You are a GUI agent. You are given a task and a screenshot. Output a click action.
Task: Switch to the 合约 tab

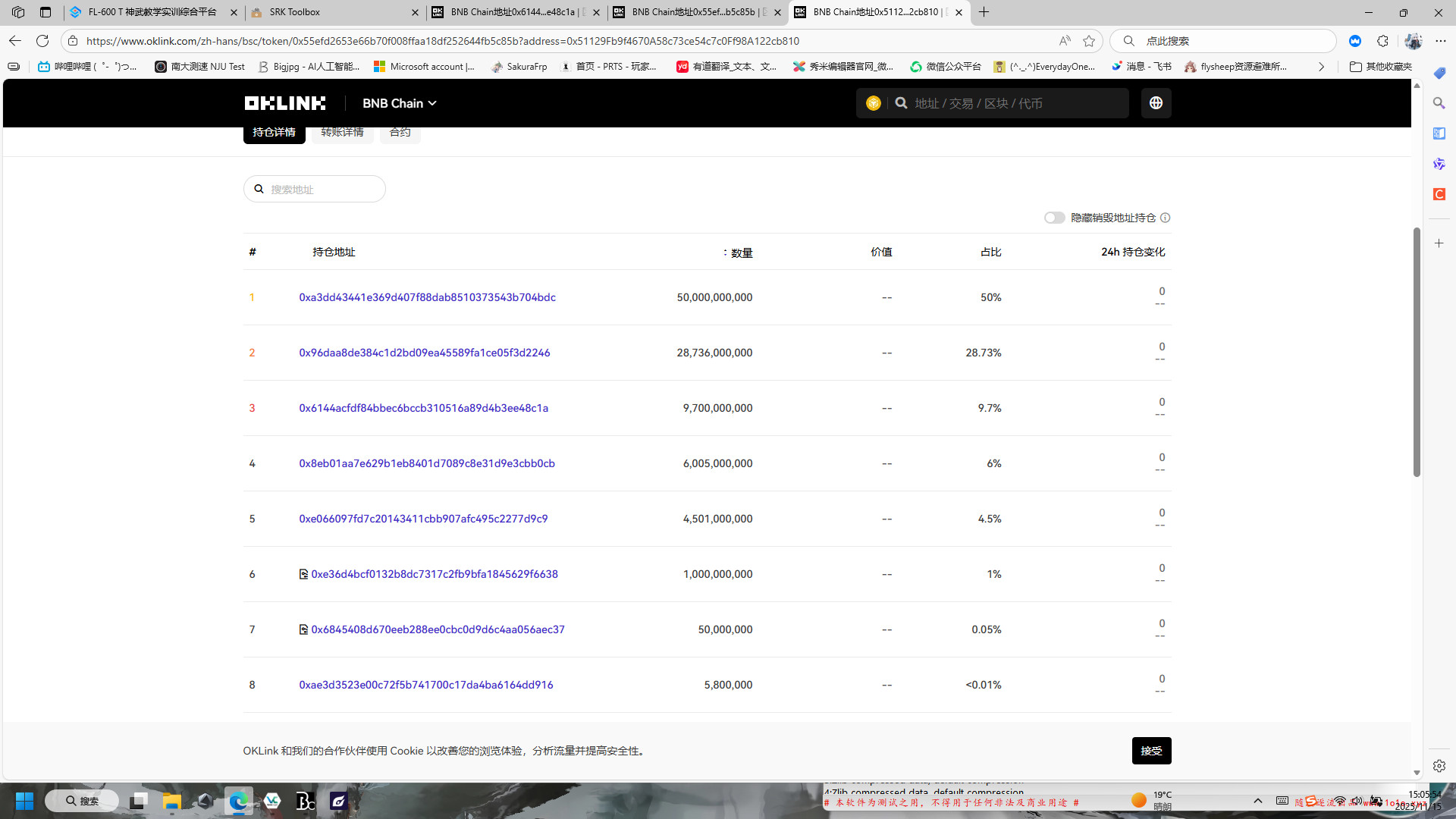(400, 133)
